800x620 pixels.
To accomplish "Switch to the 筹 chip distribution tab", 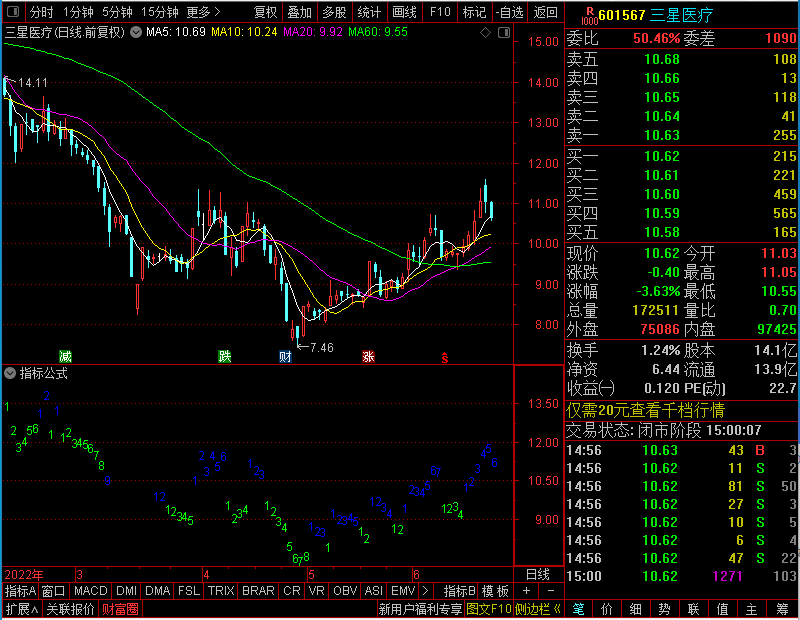I will coord(782,609).
